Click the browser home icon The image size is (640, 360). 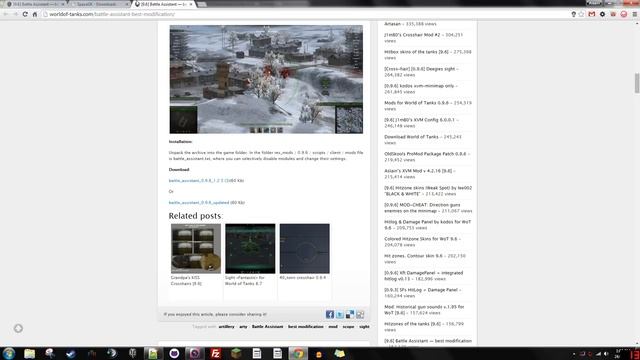click(x=35, y=14)
